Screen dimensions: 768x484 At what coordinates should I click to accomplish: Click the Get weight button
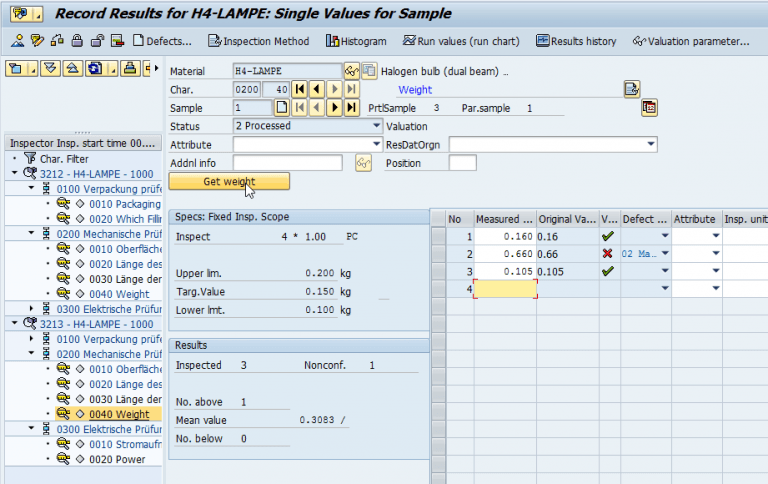pyautogui.click(x=229, y=181)
